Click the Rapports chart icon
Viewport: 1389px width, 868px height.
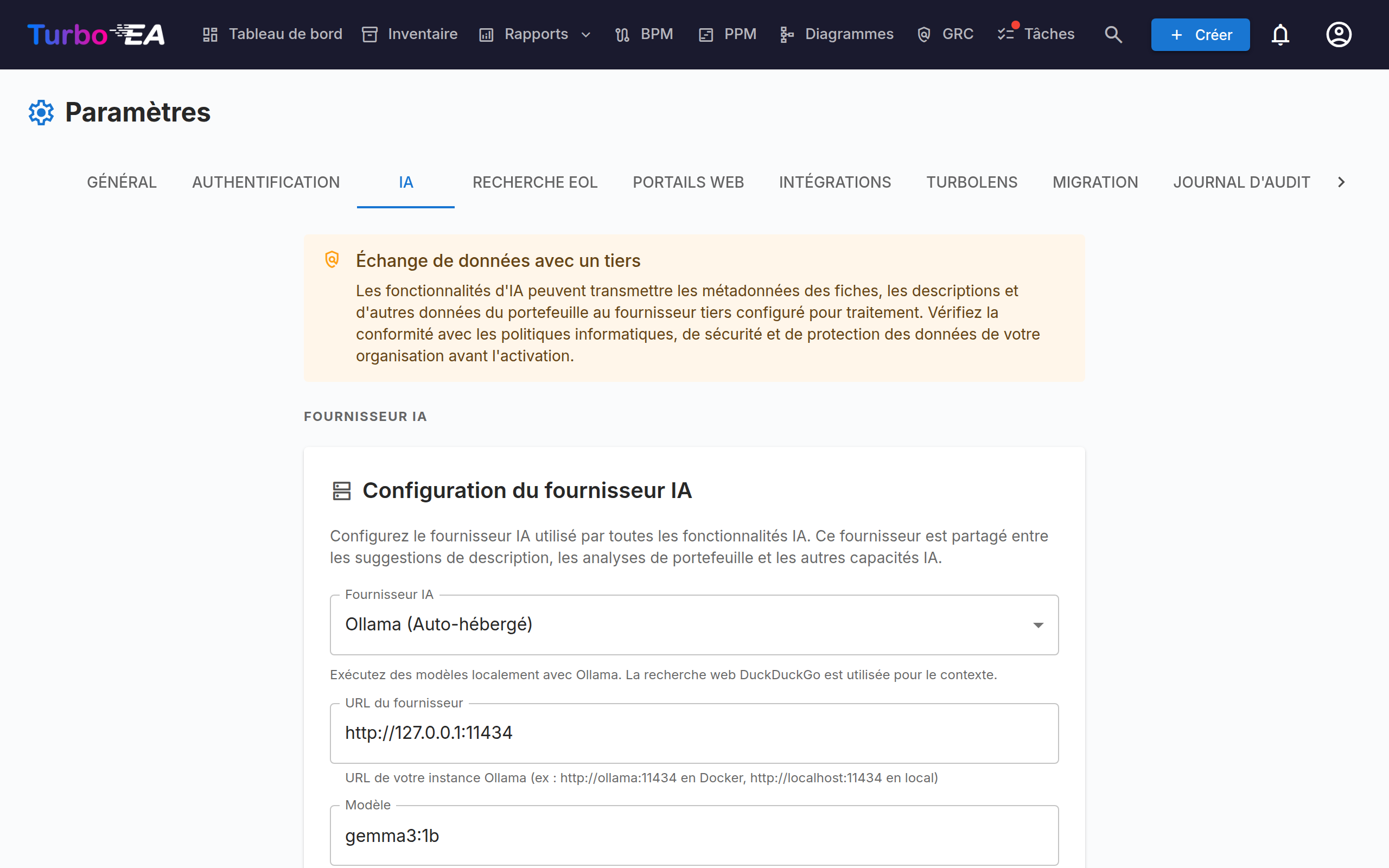click(486, 35)
